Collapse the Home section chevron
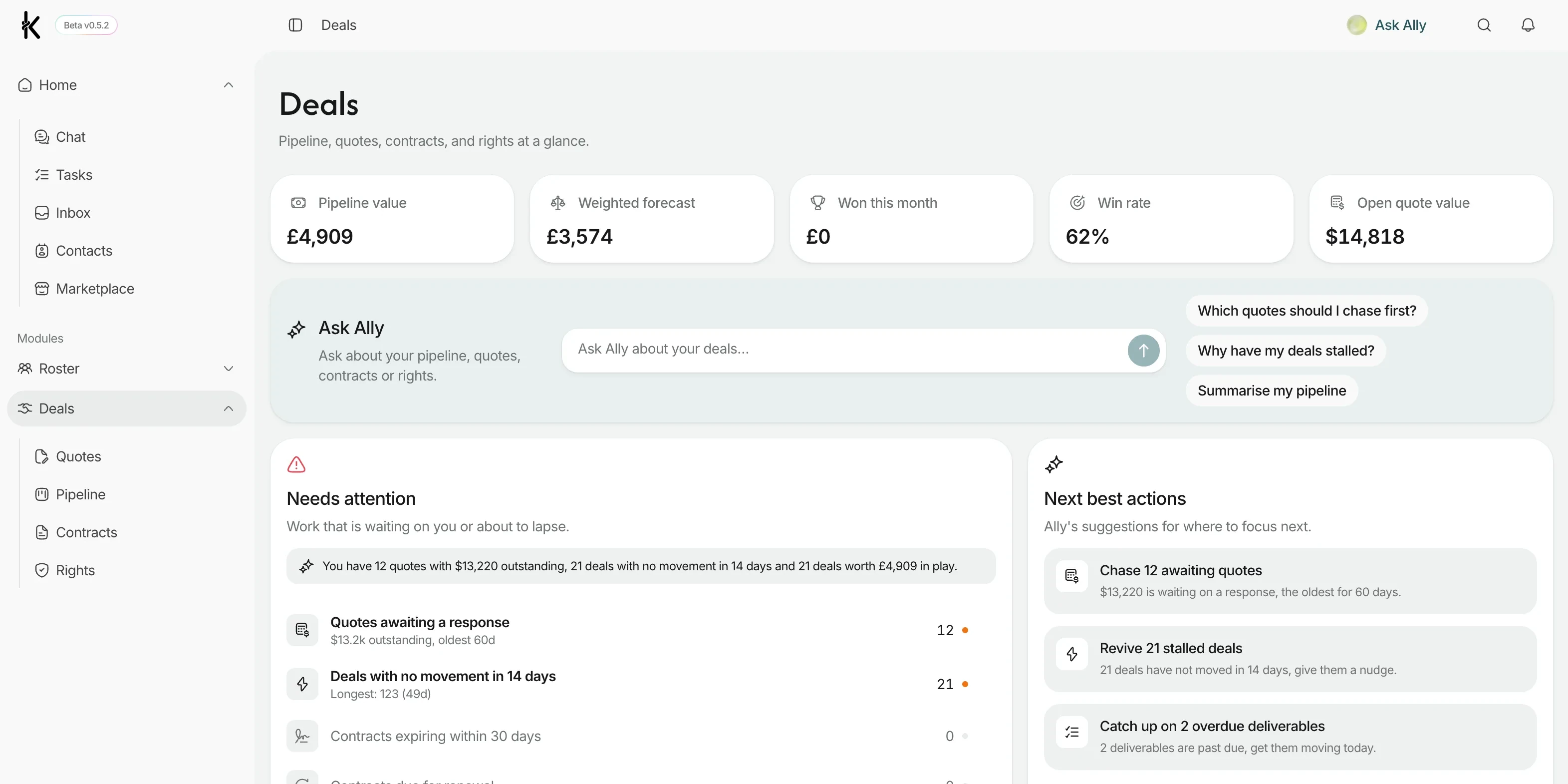 click(228, 85)
